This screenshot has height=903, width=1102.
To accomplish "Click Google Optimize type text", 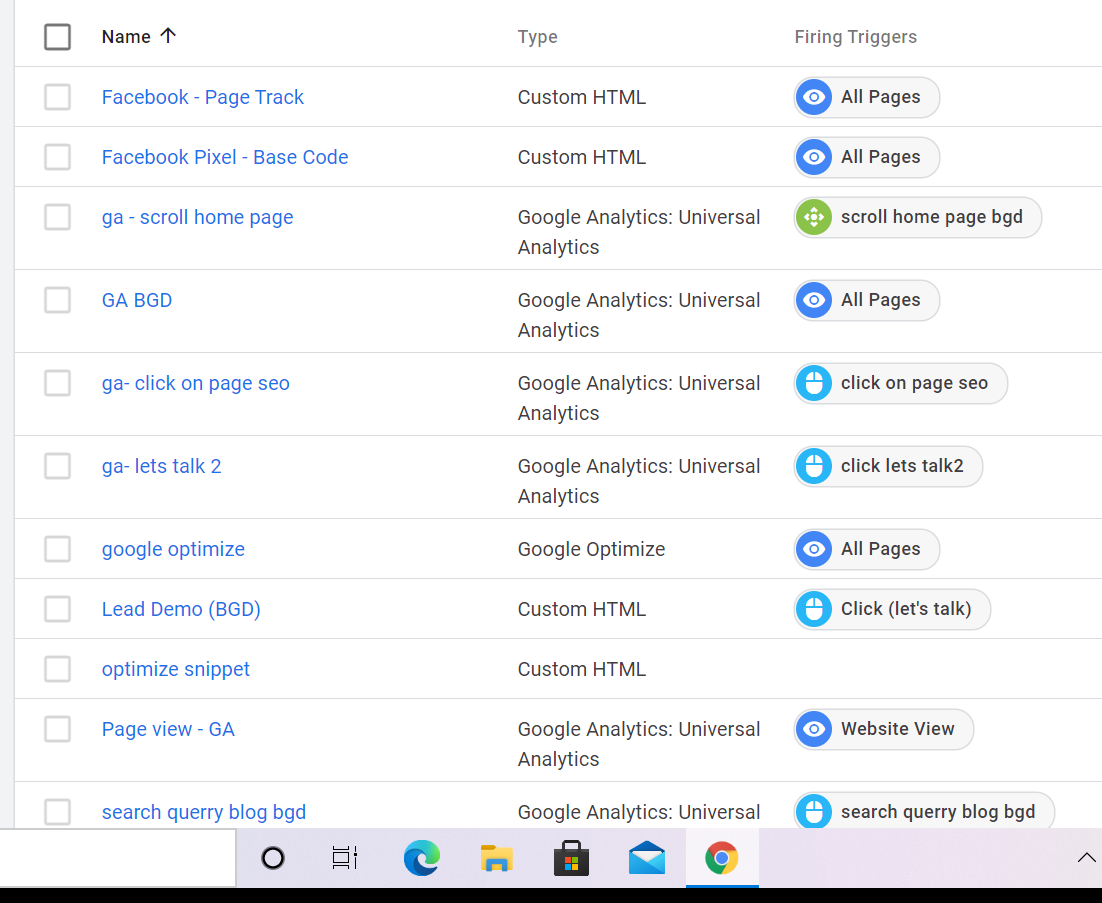I will (x=592, y=549).
